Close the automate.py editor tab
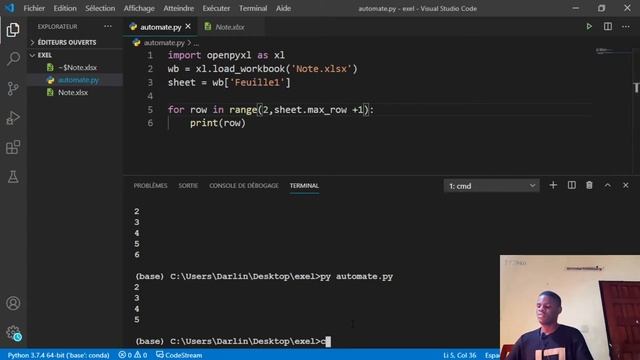 pyautogui.click(x=188, y=26)
